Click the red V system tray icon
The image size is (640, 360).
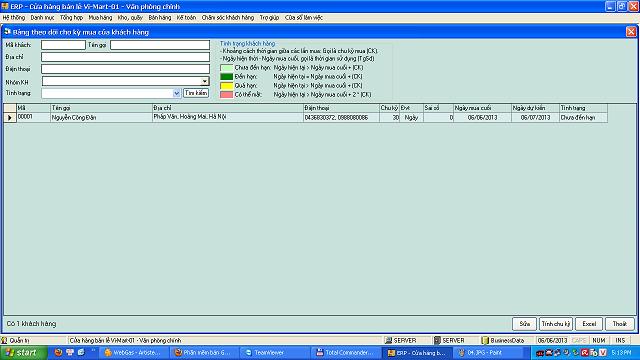tap(602, 353)
